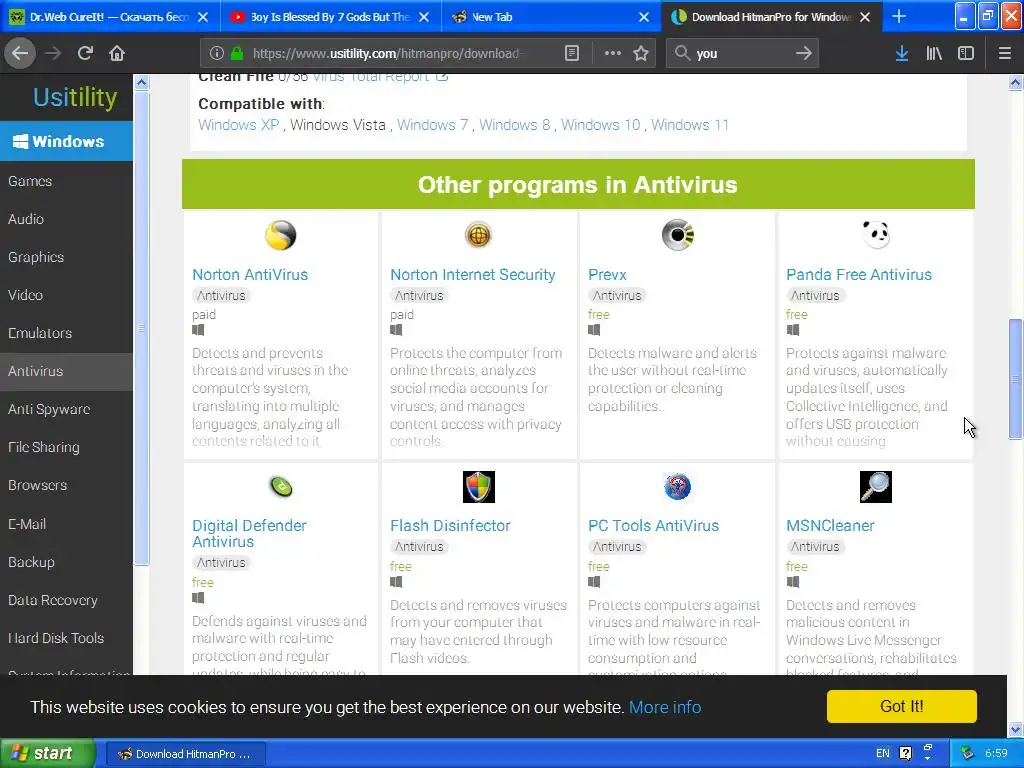
Task: Click the Panda Free Antivirus panda icon
Action: (x=876, y=234)
